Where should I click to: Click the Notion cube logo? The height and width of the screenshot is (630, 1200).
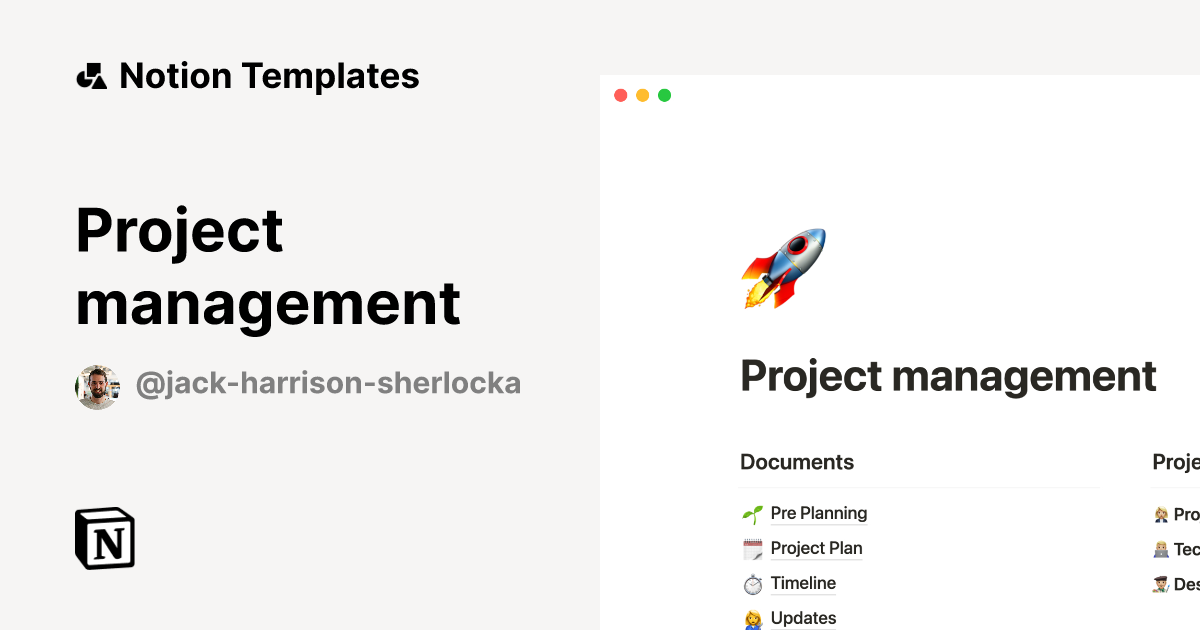(x=105, y=538)
